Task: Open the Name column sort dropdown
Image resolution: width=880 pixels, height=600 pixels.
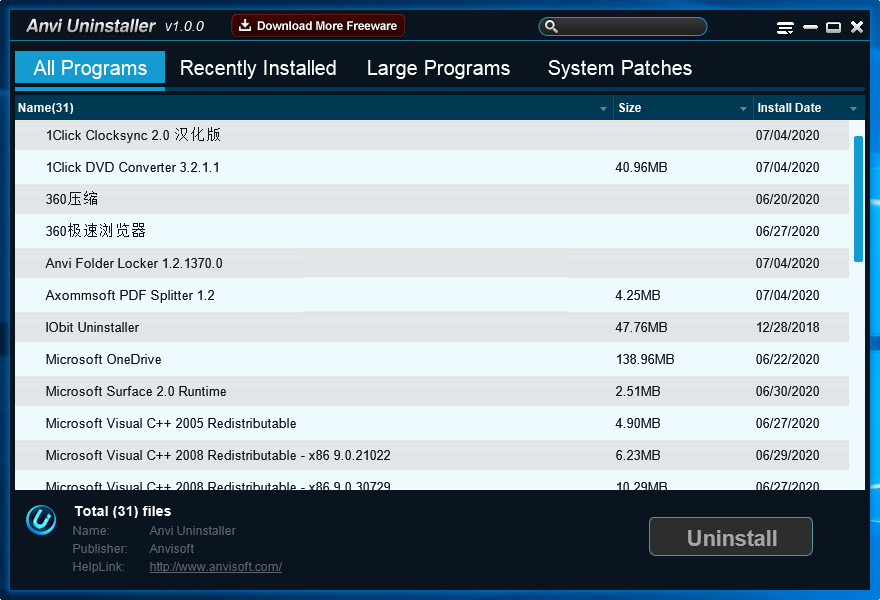Action: point(604,108)
